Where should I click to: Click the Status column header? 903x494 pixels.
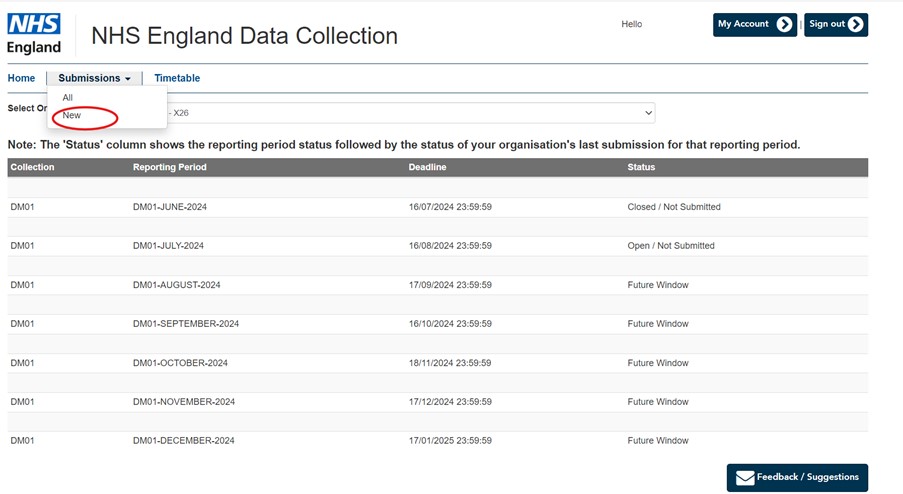click(x=641, y=167)
